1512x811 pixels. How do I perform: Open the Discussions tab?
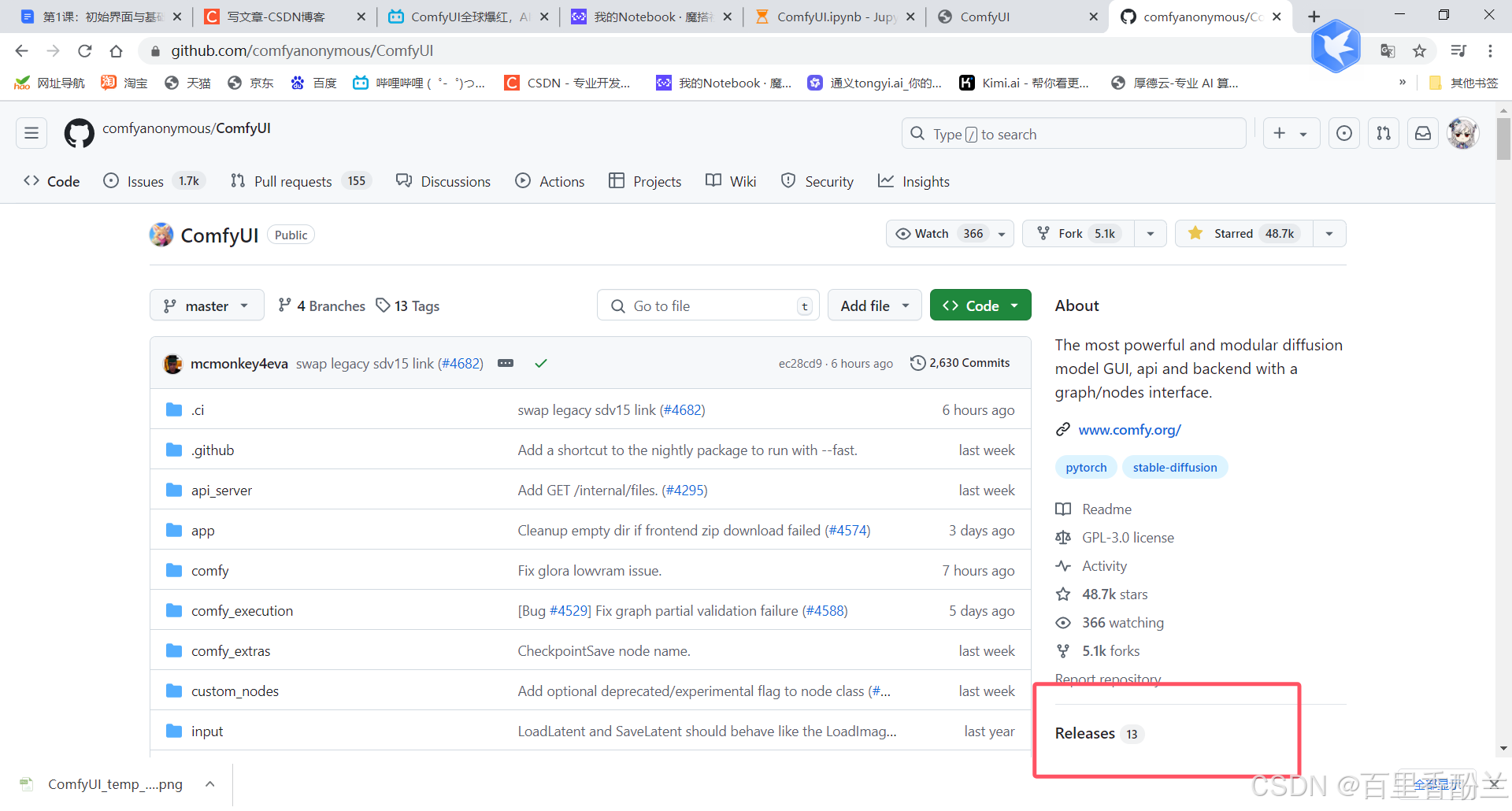click(443, 181)
